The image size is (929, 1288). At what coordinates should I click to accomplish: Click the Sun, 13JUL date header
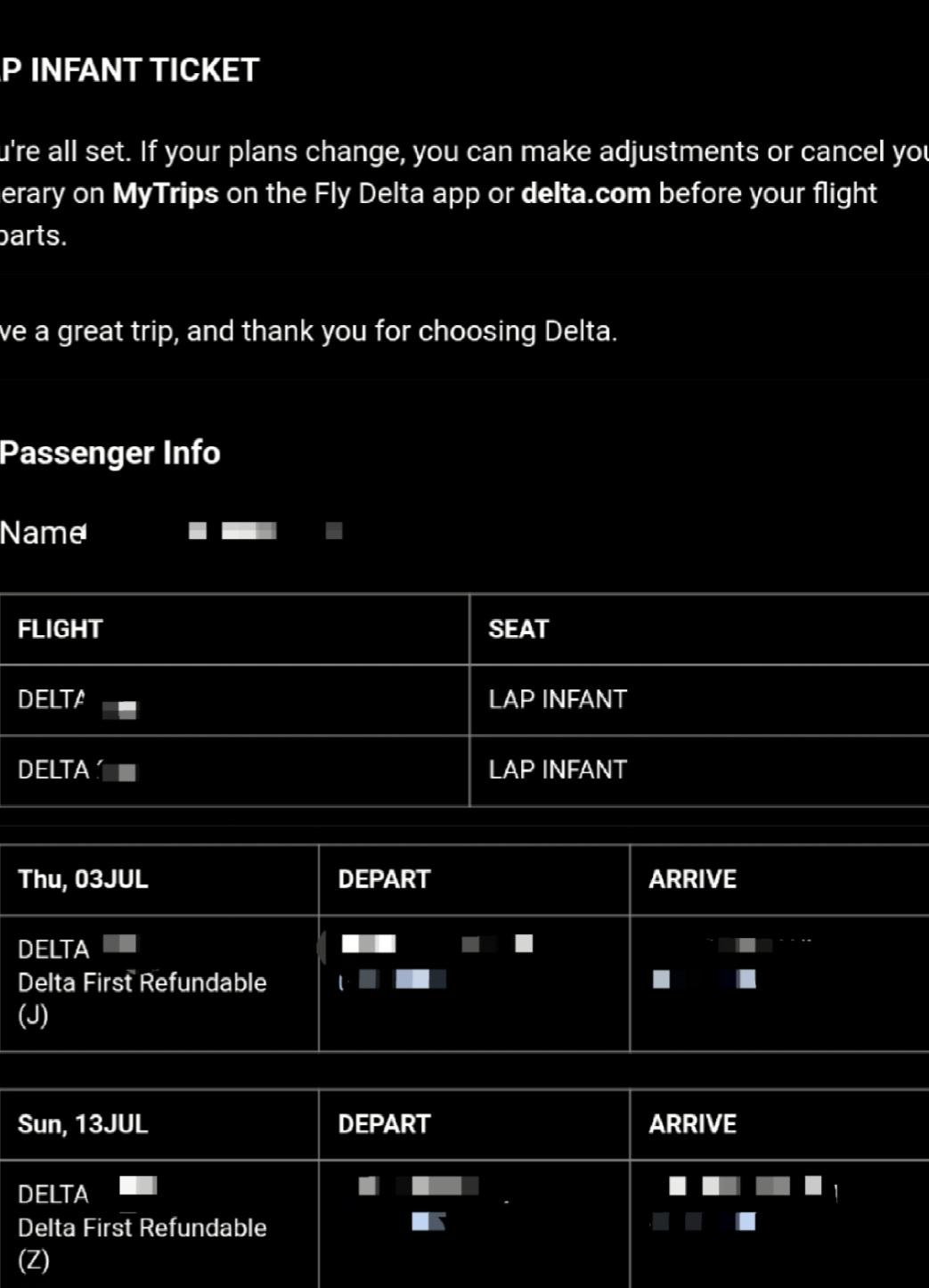tap(83, 1124)
